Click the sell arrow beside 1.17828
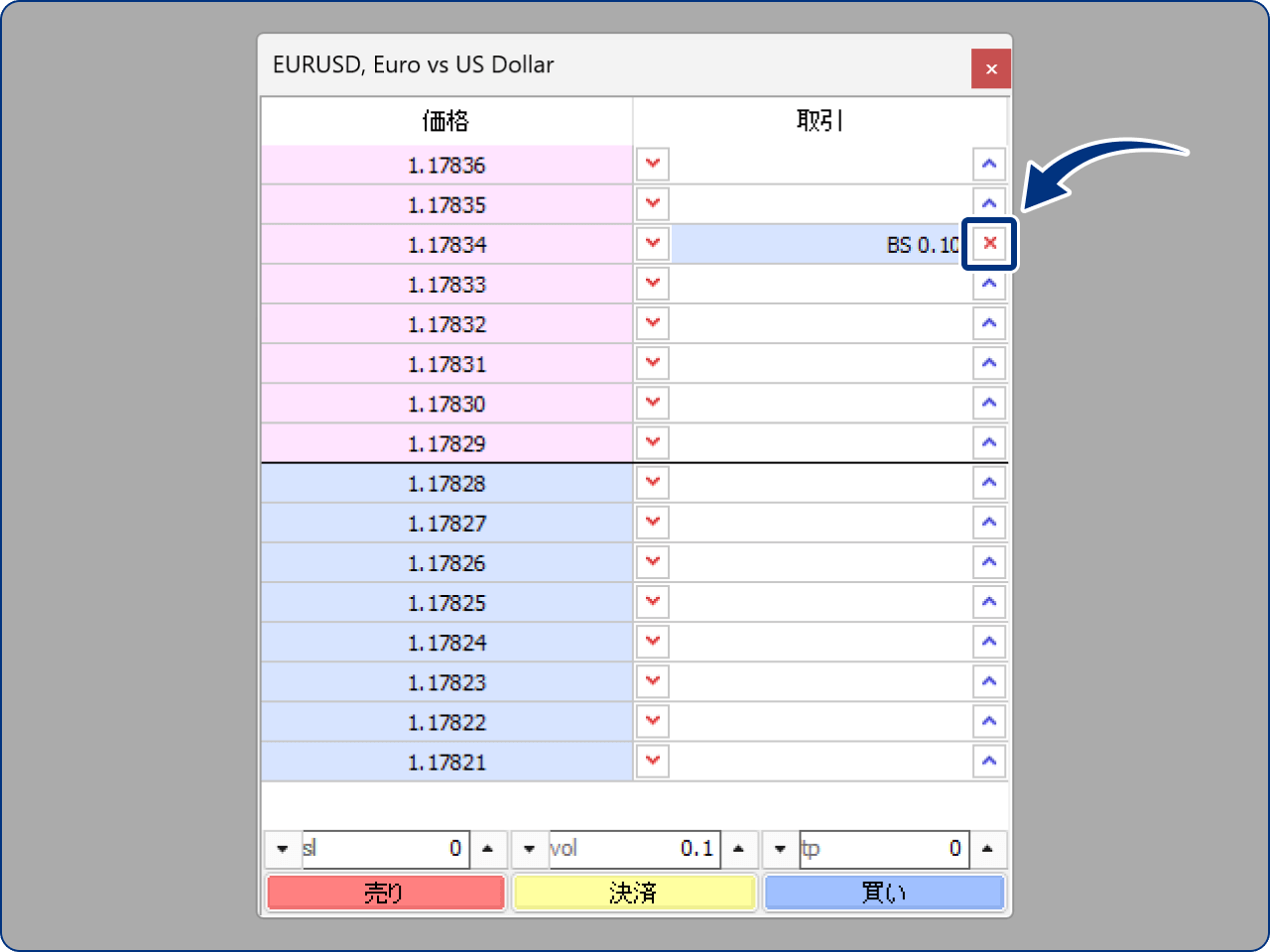The image size is (1270, 952). tap(652, 483)
